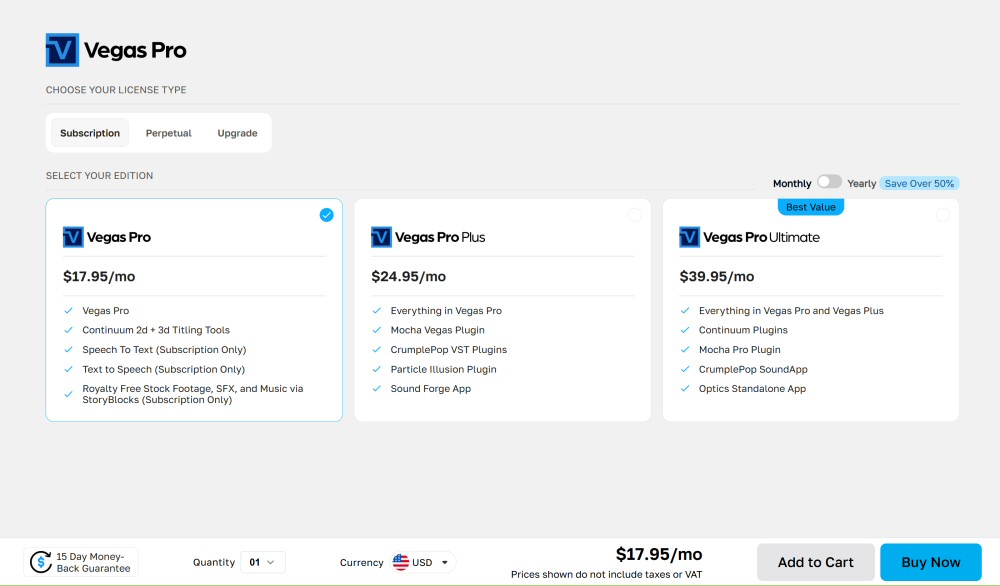This screenshot has height=586, width=1000.
Task: Click the Best Value badge on Ultimate
Action: click(811, 207)
